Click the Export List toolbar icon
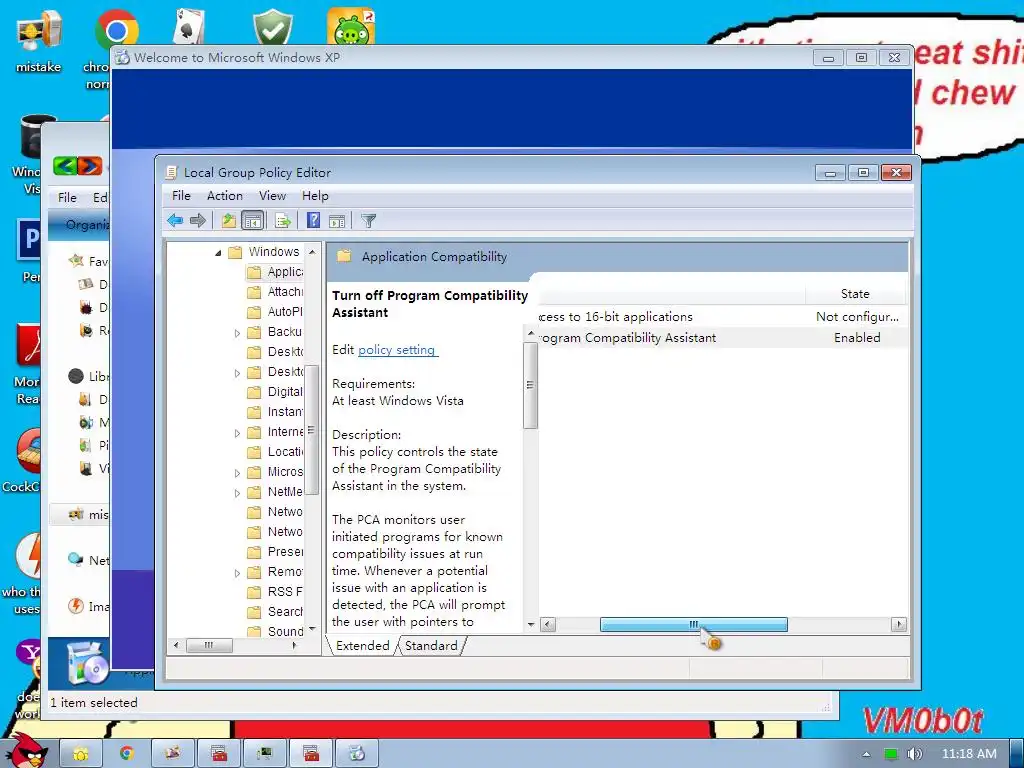The width and height of the screenshot is (1024, 768). coord(283,221)
